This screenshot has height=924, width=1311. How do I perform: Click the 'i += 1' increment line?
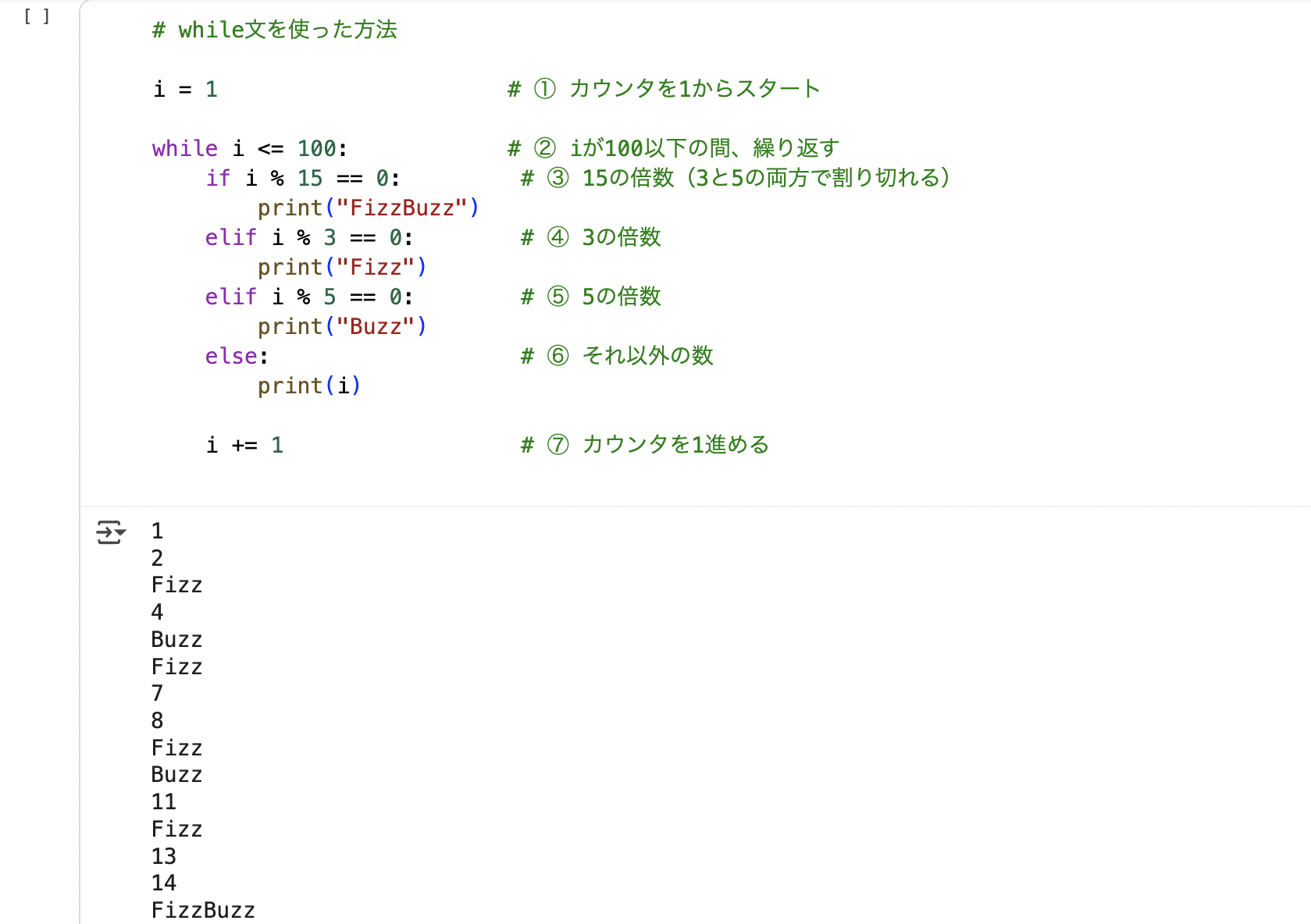244,445
